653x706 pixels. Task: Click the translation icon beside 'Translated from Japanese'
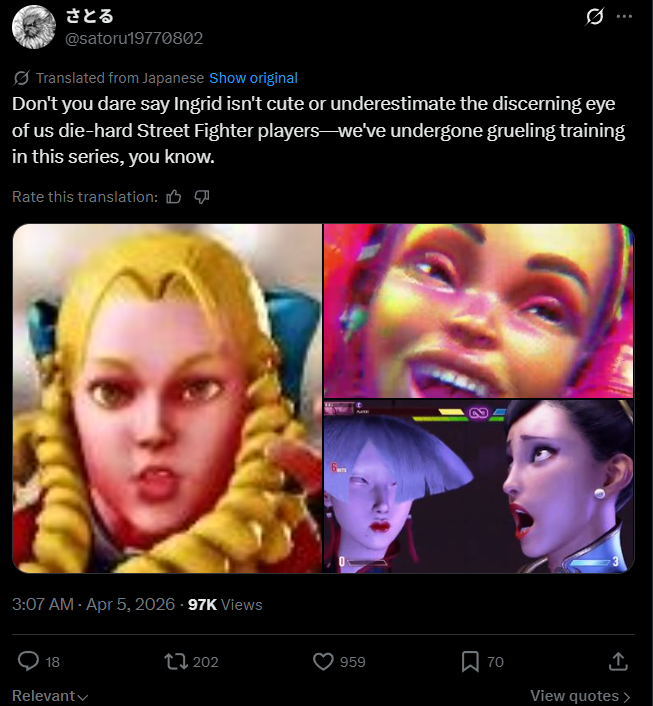21,78
